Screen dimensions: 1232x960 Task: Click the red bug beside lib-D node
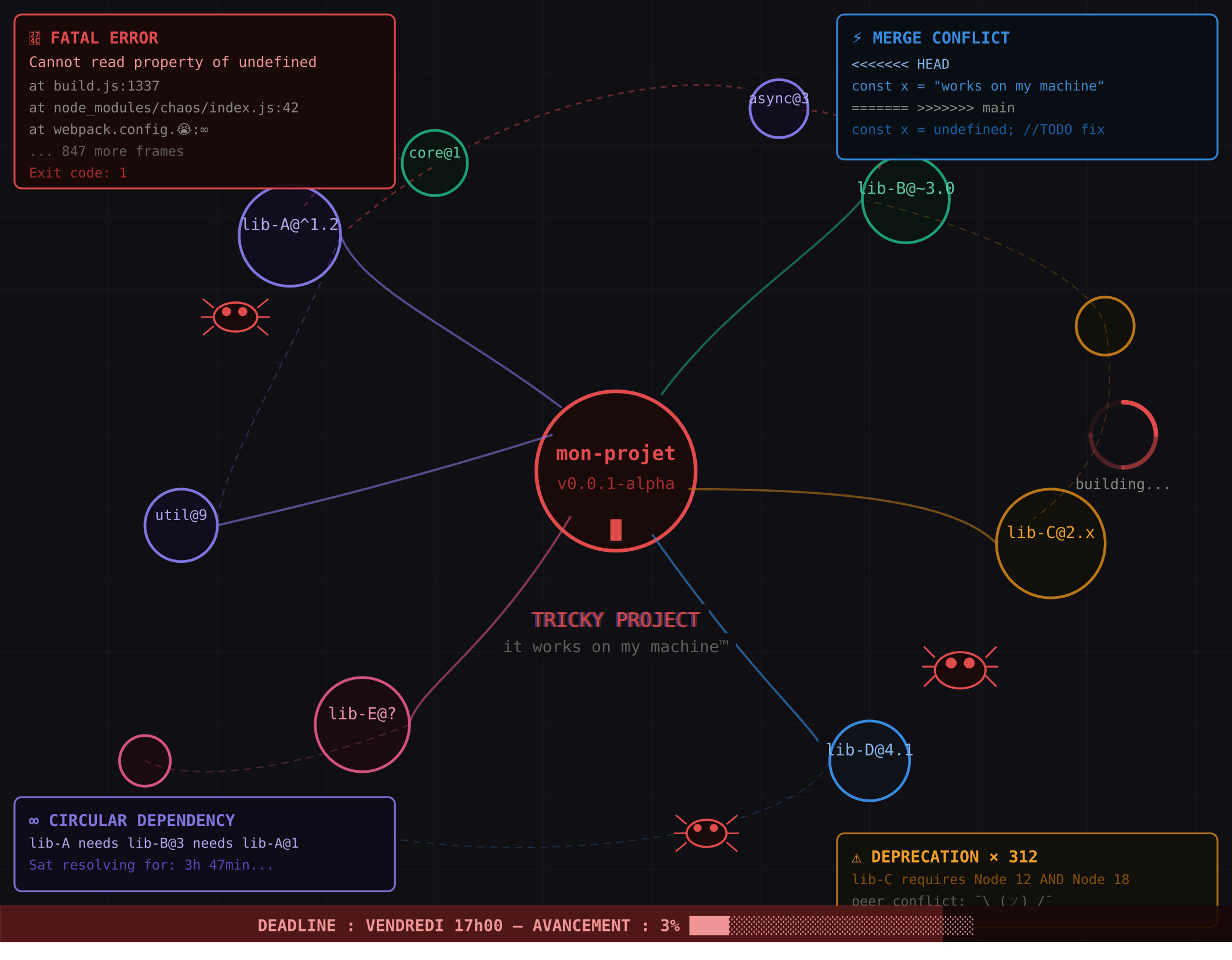960,669
